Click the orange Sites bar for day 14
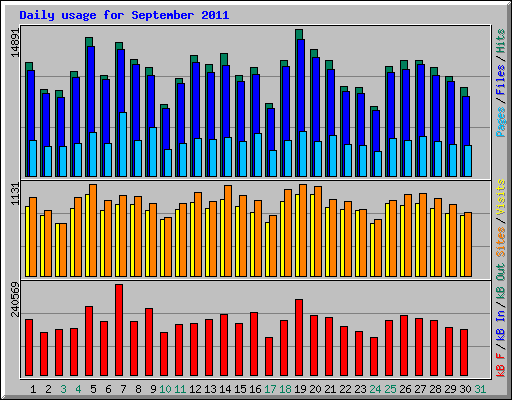Viewport: 512px width, 400px height. [228, 231]
